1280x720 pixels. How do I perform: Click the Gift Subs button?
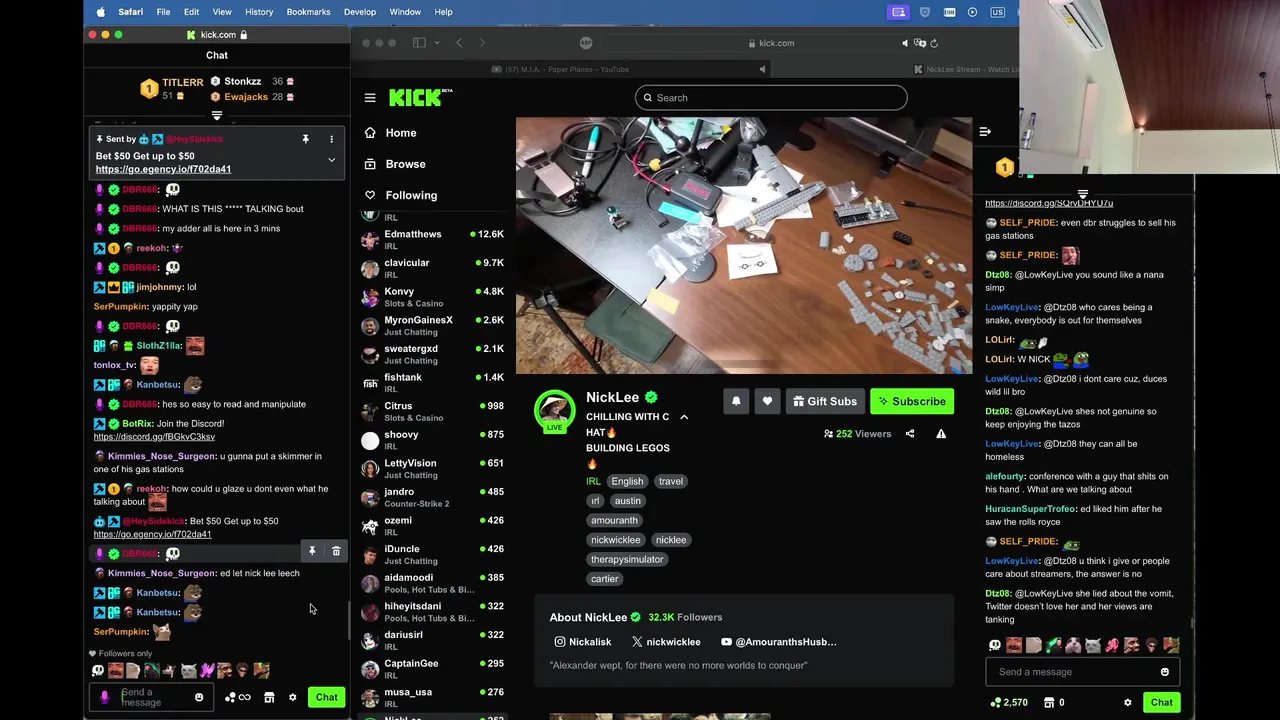tap(825, 401)
